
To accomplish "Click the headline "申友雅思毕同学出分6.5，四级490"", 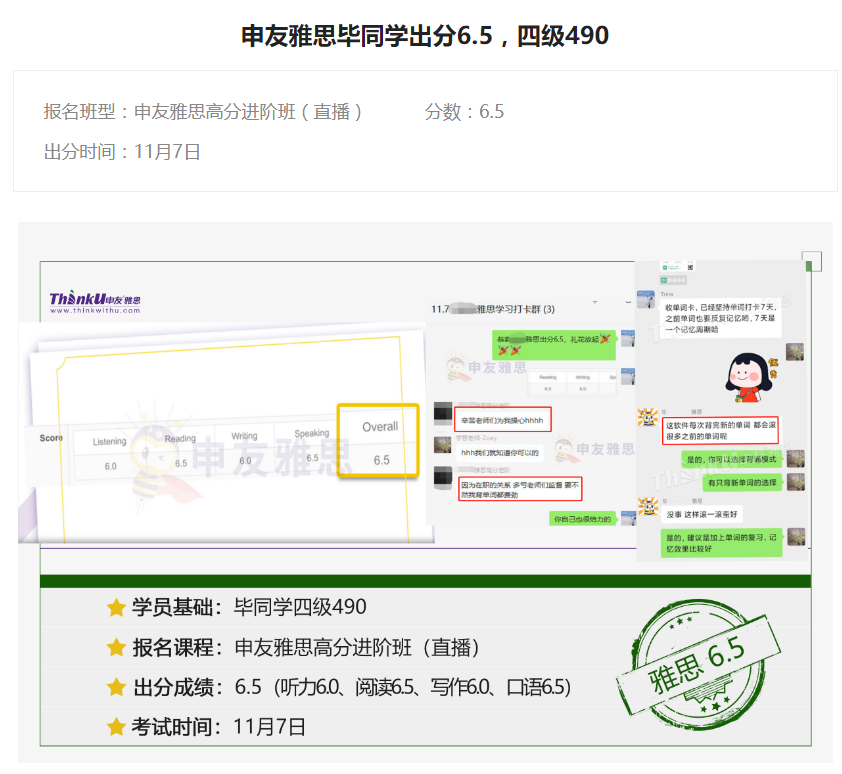I will (425, 36).
